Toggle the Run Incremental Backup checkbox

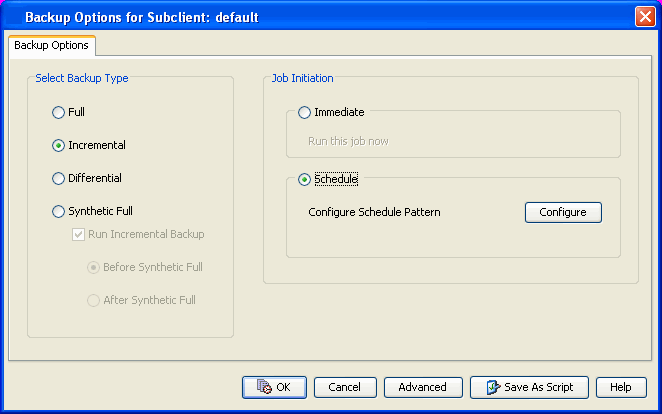(79, 234)
